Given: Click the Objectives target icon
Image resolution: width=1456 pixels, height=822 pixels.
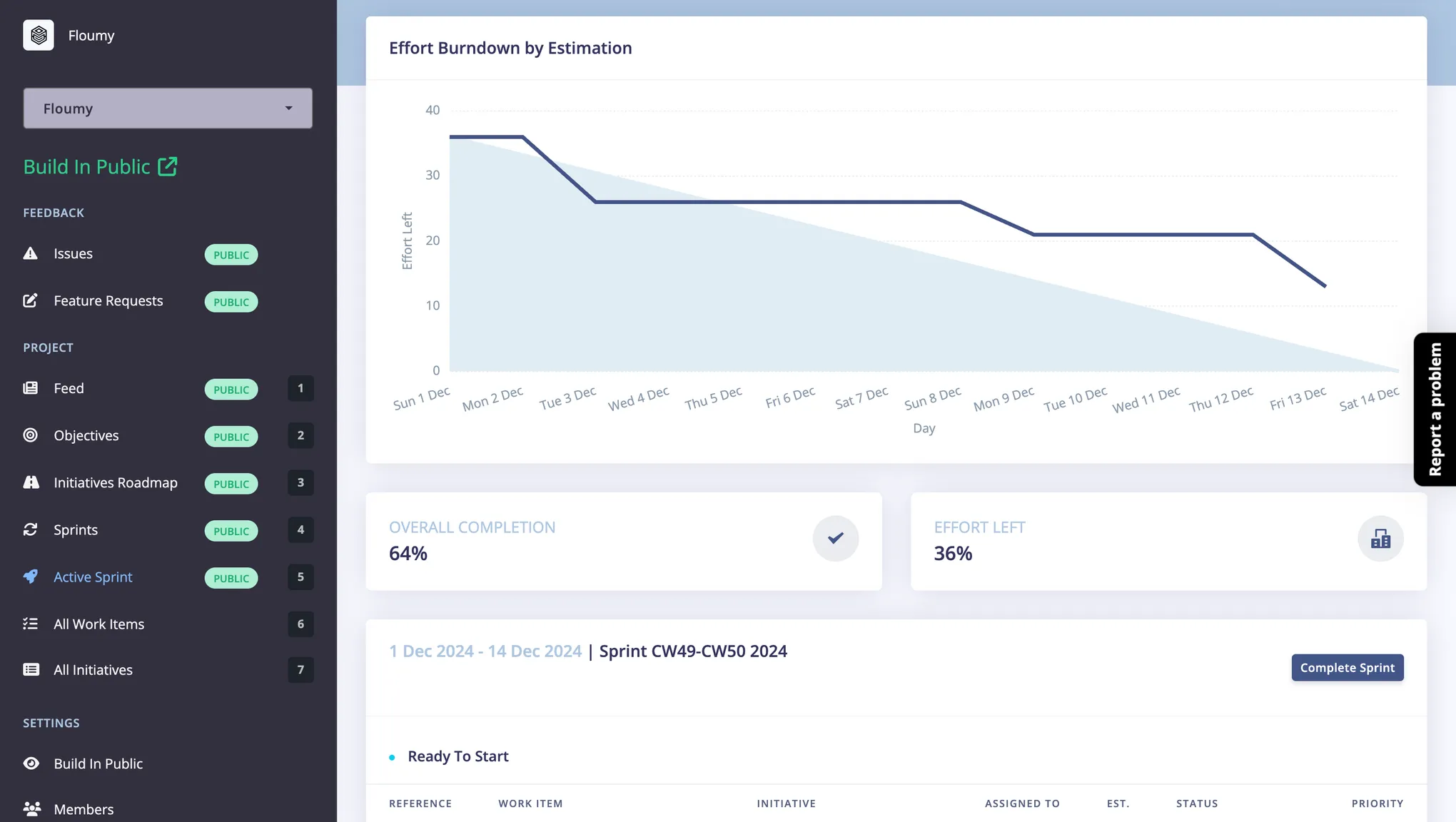Looking at the screenshot, I should pyautogui.click(x=31, y=435).
